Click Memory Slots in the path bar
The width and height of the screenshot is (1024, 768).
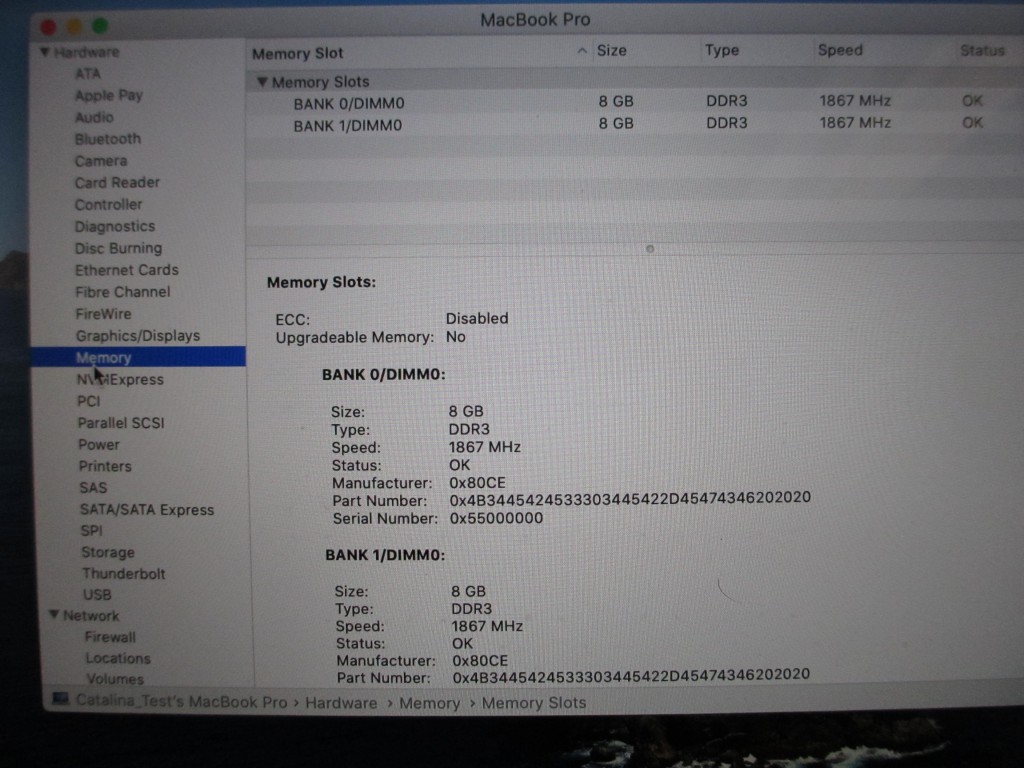click(x=534, y=703)
